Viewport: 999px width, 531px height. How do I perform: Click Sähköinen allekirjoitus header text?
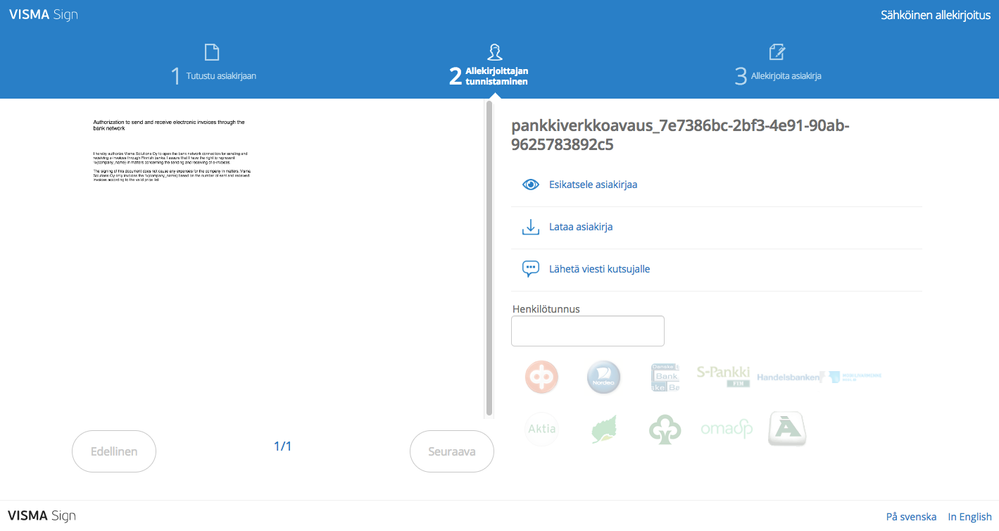935,15
